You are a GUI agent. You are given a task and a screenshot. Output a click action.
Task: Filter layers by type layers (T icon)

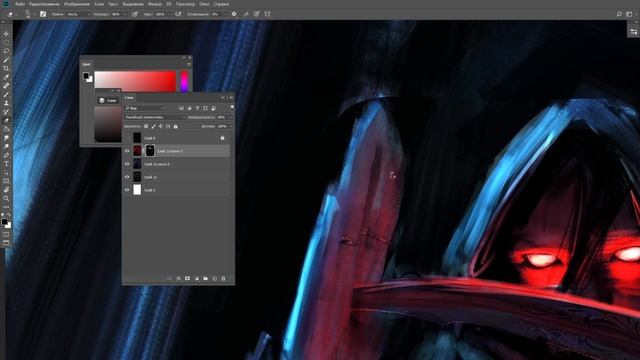point(197,108)
